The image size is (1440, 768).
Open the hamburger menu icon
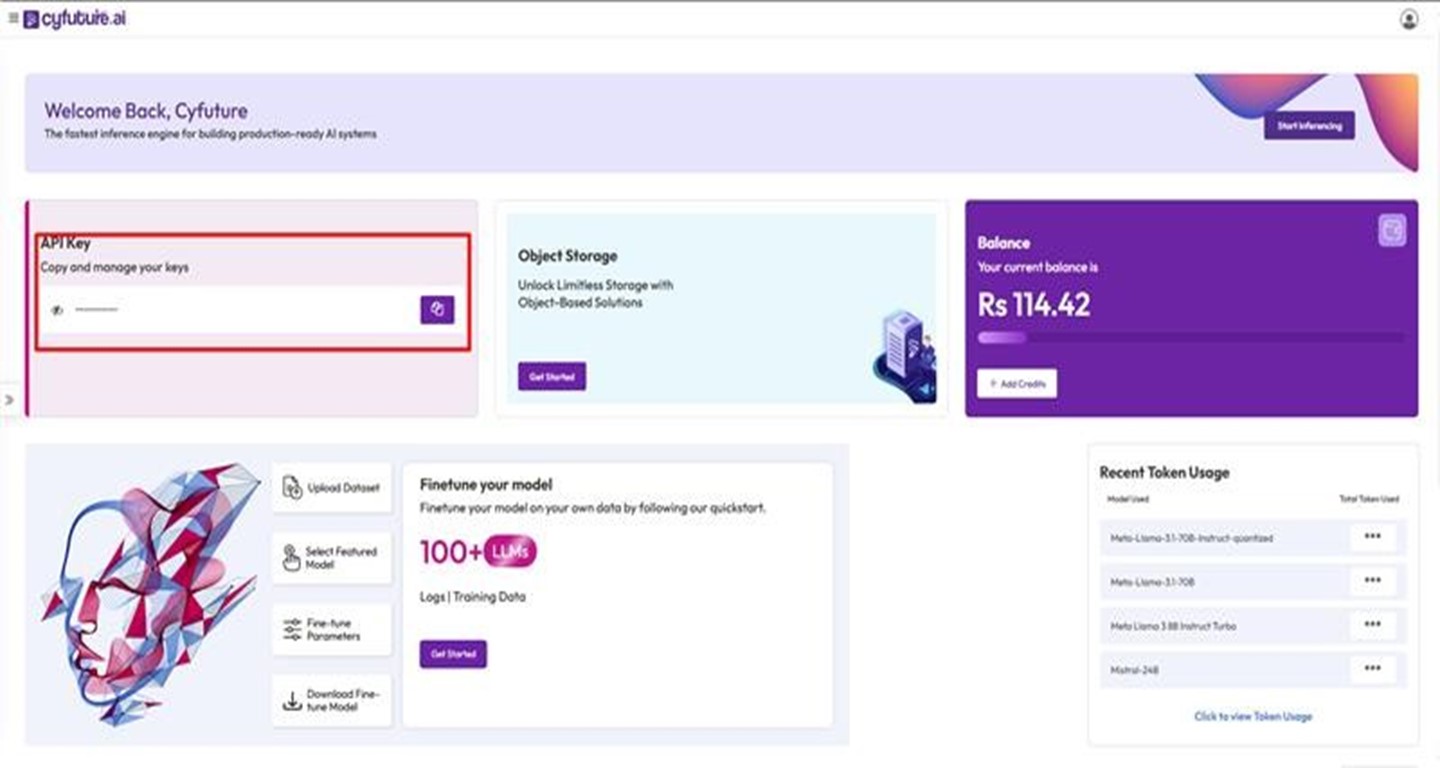pos(13,19)
